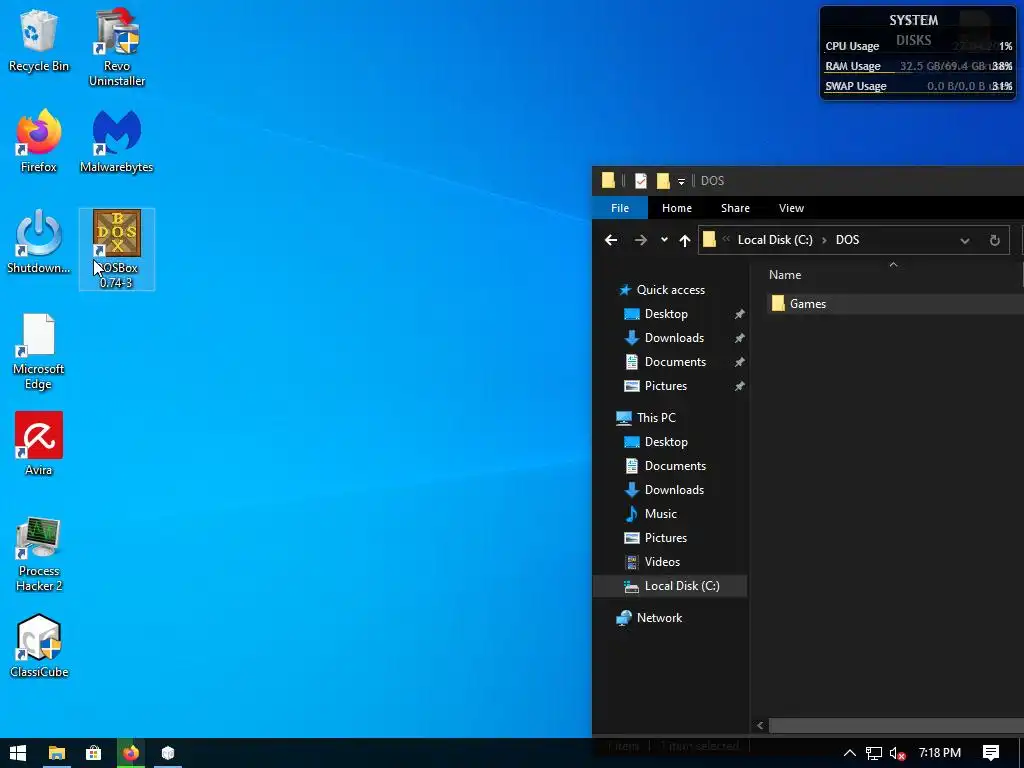Open the Recycle Bin desktop icon

point(39,40)
